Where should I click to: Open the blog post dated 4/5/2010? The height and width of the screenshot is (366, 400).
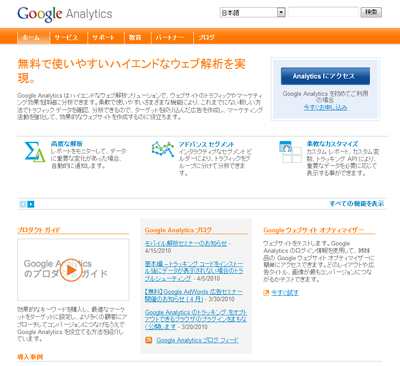(x=194, y=271)
